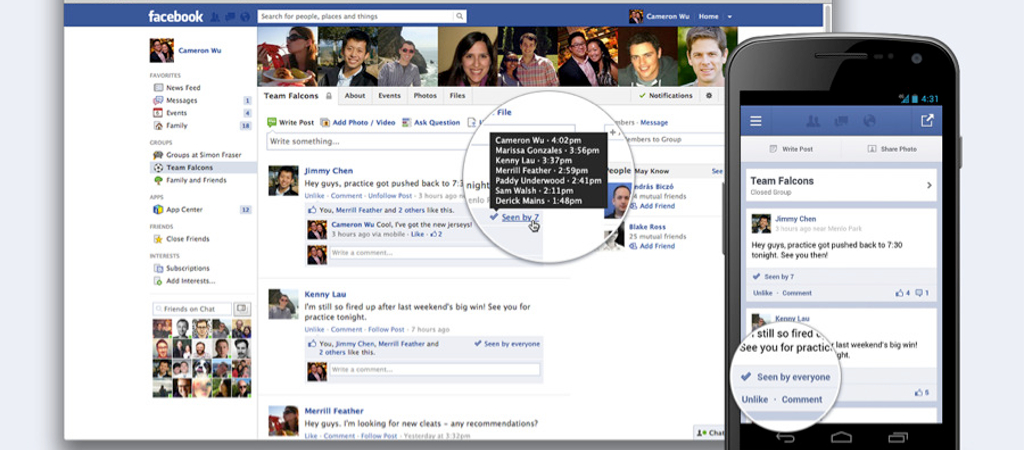Click Add Photo / Video

[358, 122]
